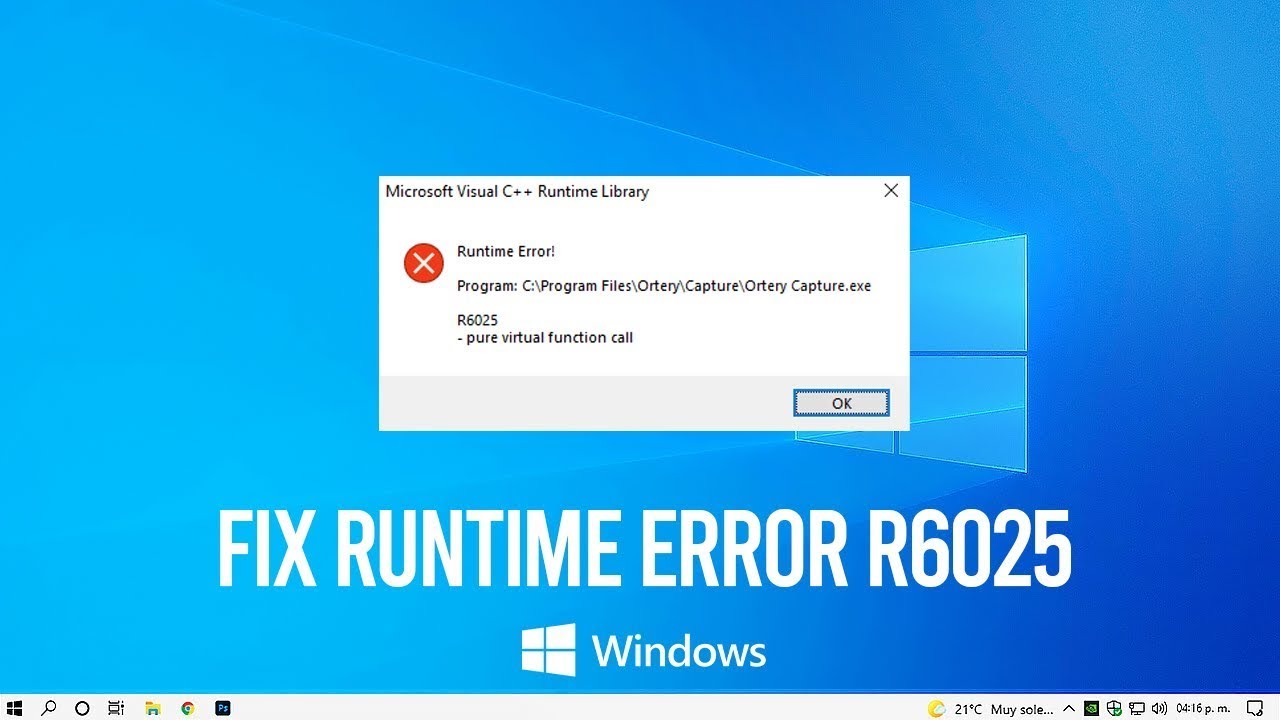This screenshot has width=1280, height=720.
Task: Open Windows Security shield tray icon
Action: (1114, 708)
